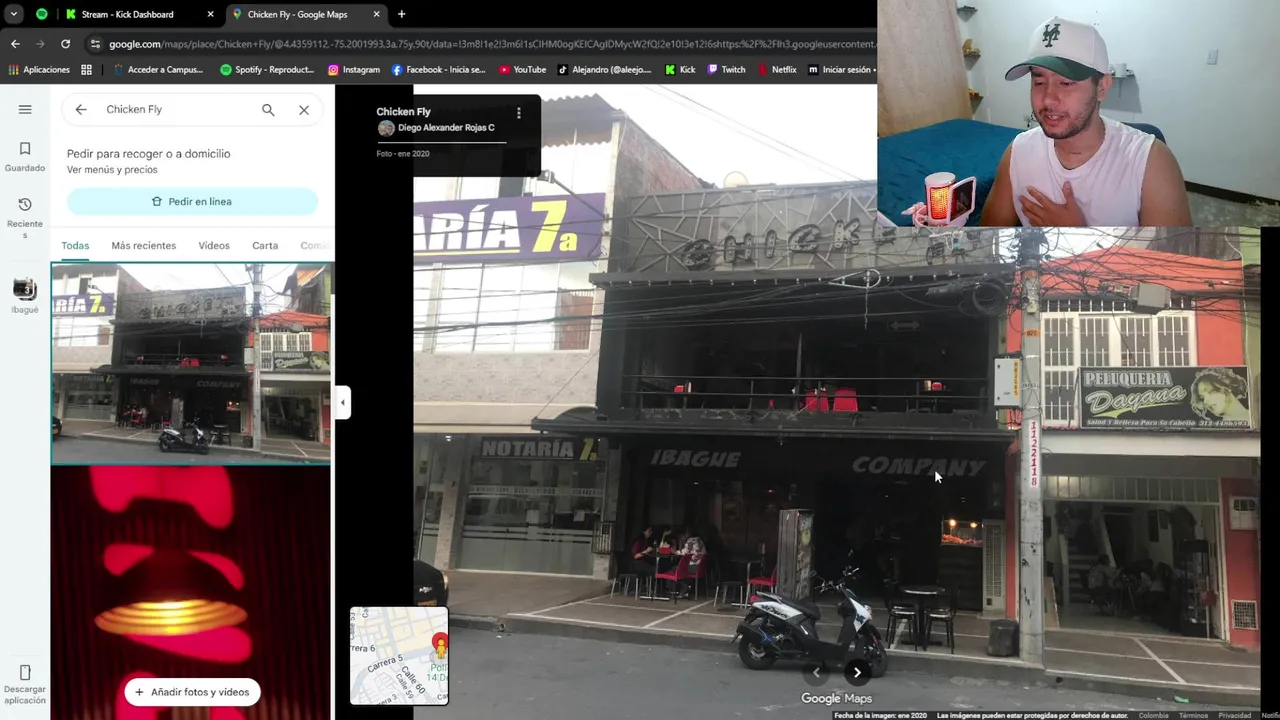This screenshot has width=1280, height=720.
Task: Click the contributor avatar image
Action: 386,128
